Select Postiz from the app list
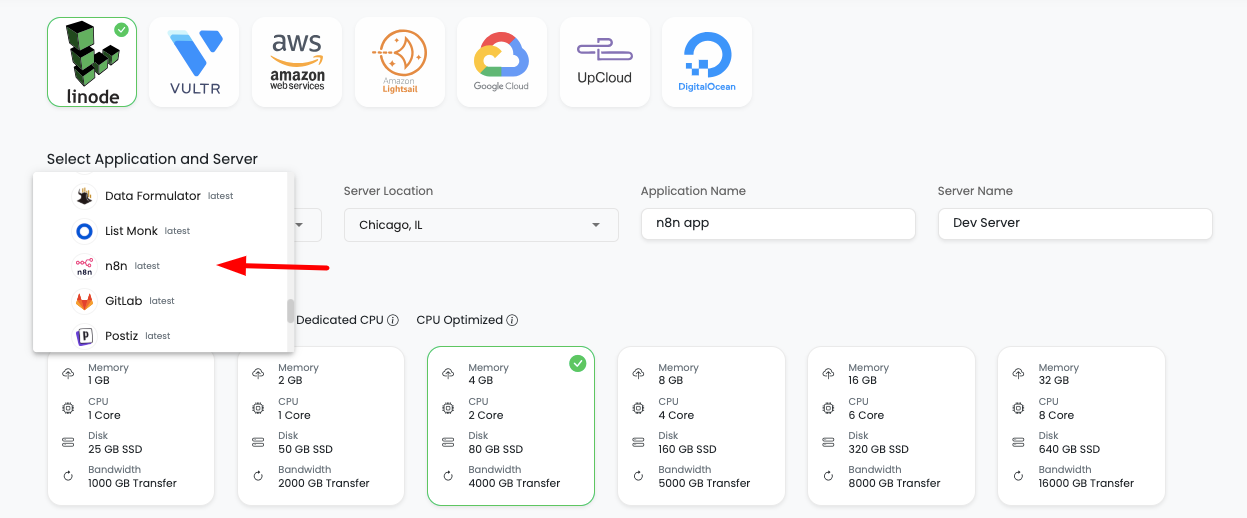The image size is (1247, 518). pos(121,336)
